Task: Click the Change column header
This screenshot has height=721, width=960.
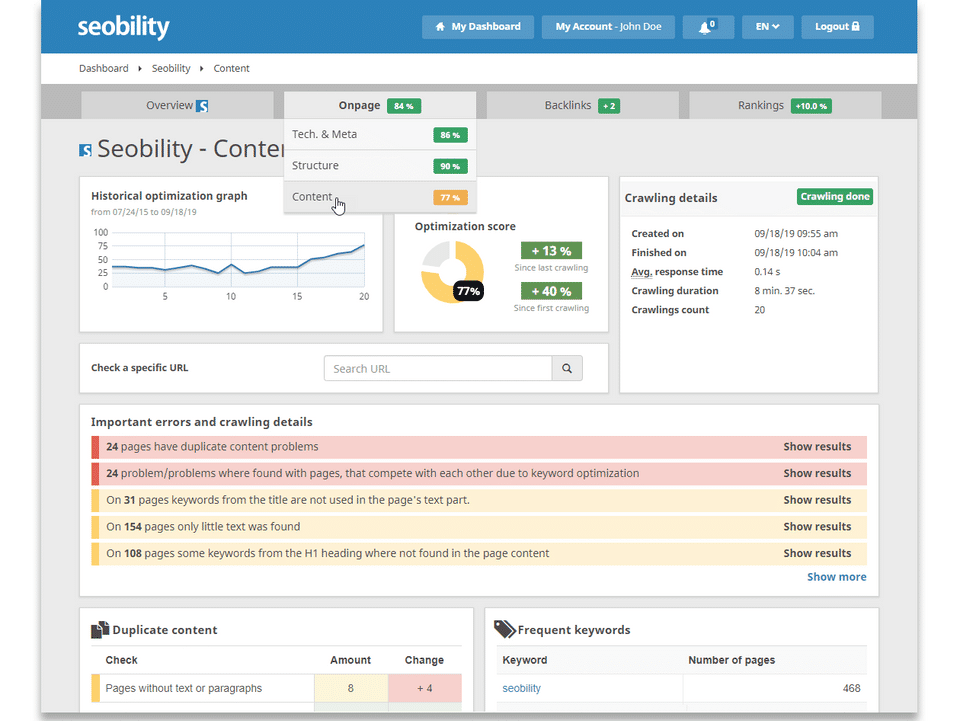Action: pyautogui.click(x=424, y=660)
